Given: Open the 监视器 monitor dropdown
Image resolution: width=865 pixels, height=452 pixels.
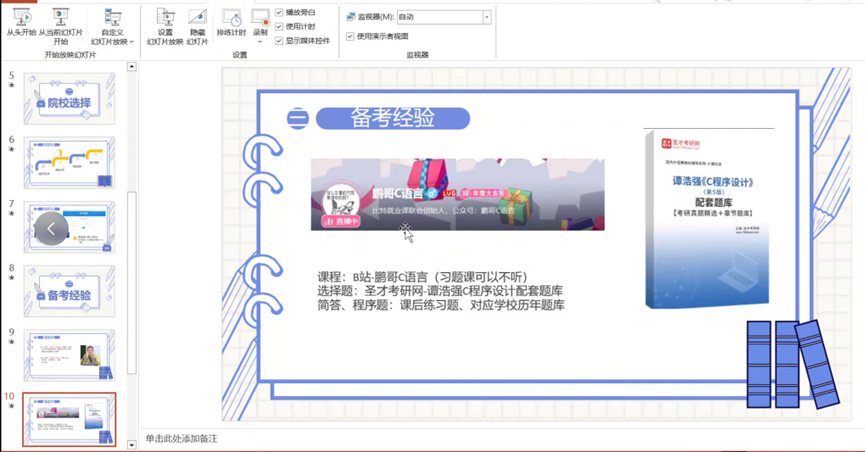Looking at the screenshot, I should tap(487, 17).
